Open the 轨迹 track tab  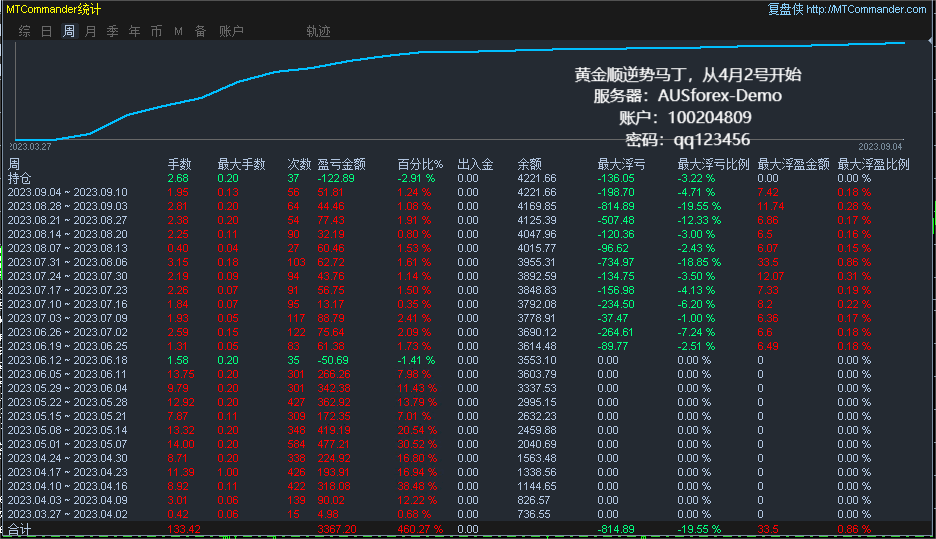(318, 31)
